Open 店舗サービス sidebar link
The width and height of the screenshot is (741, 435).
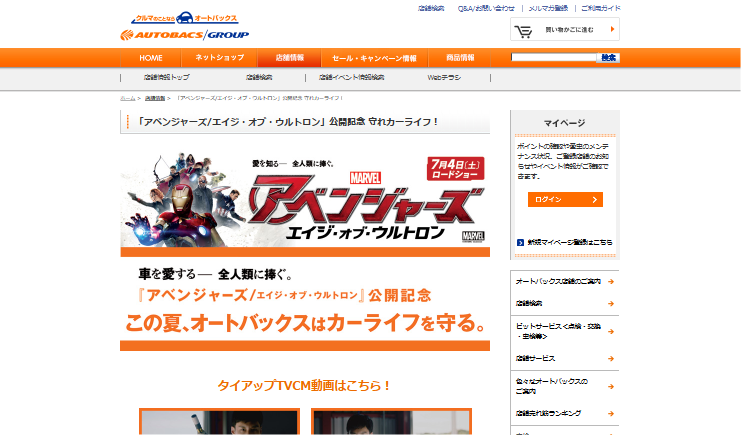click(x=535, y=358)
